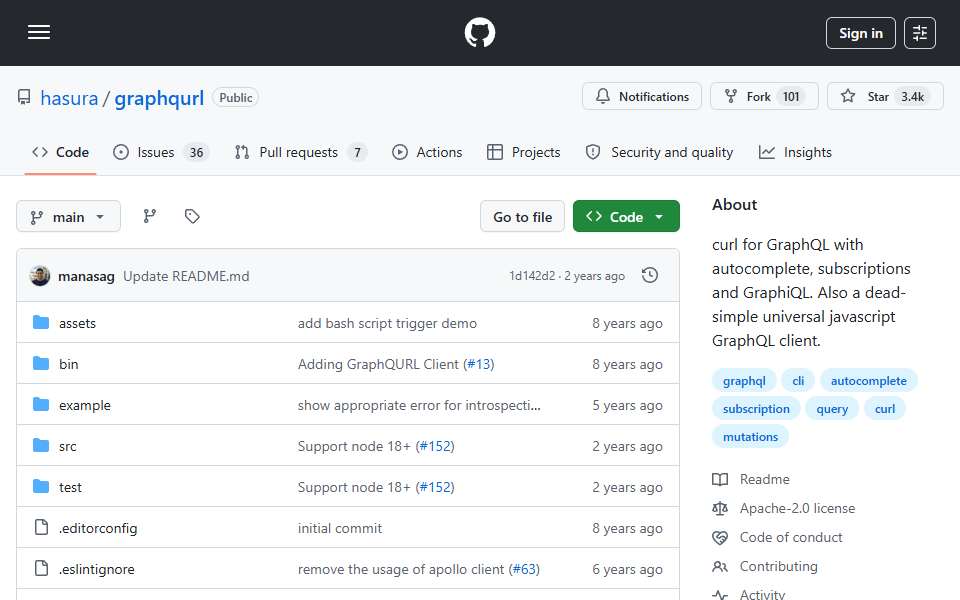This screenshot has width=960, height=600.
Task: Open the .eslintignore file
Action: coord(97,569)
